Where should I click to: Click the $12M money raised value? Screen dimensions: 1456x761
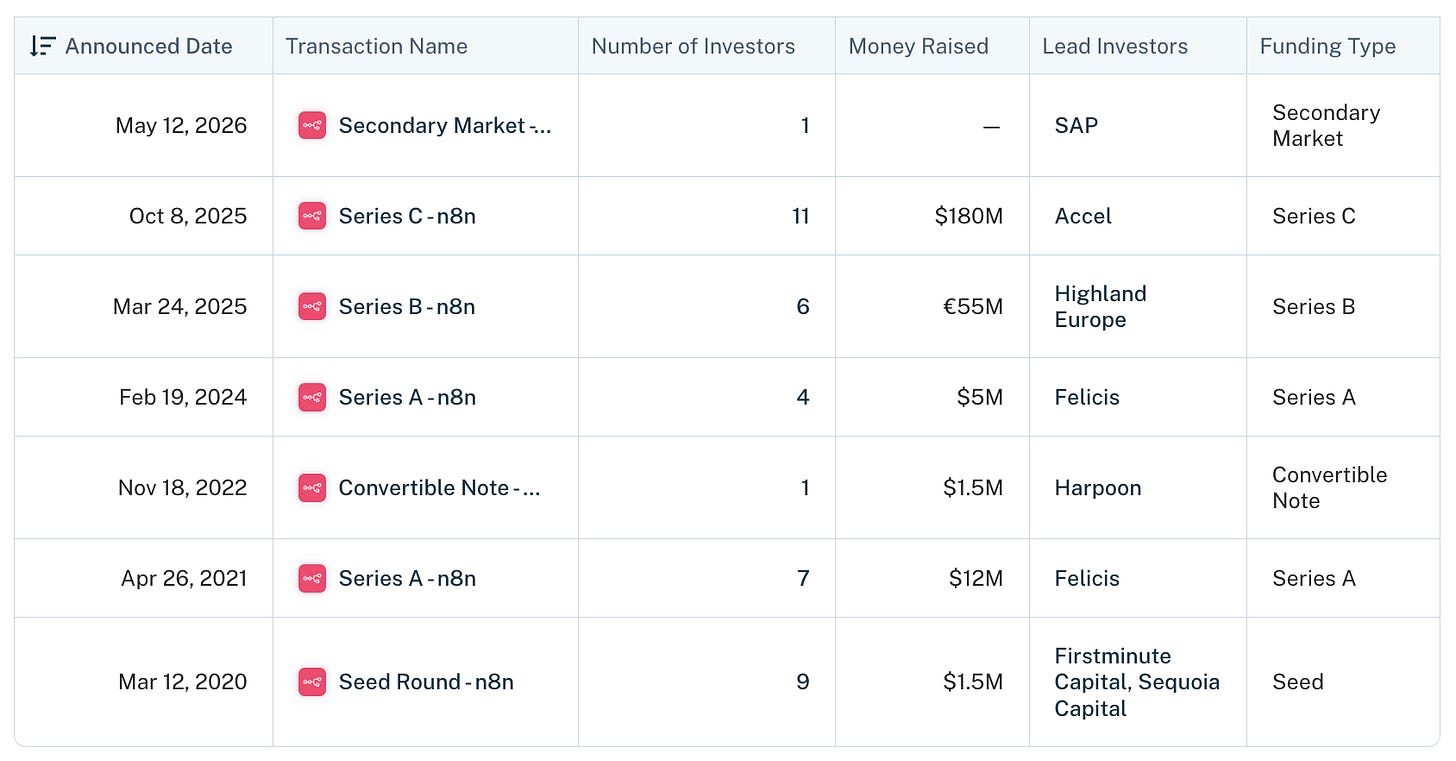976,578
